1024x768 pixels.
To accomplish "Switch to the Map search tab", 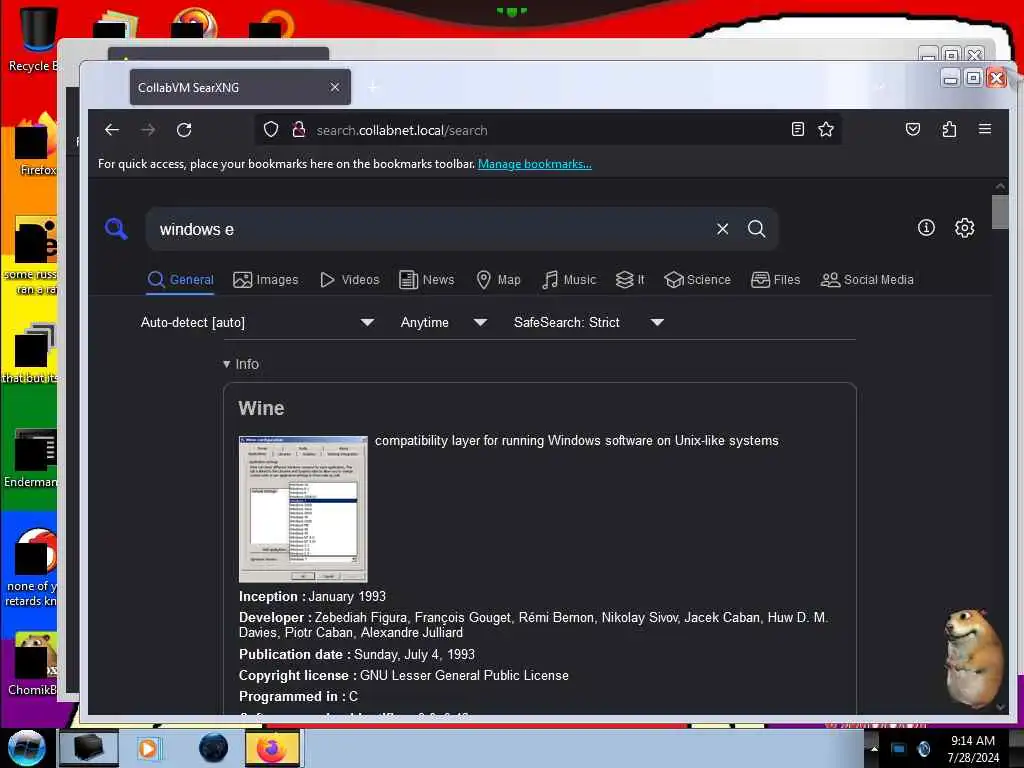I will tap(498, 280).
